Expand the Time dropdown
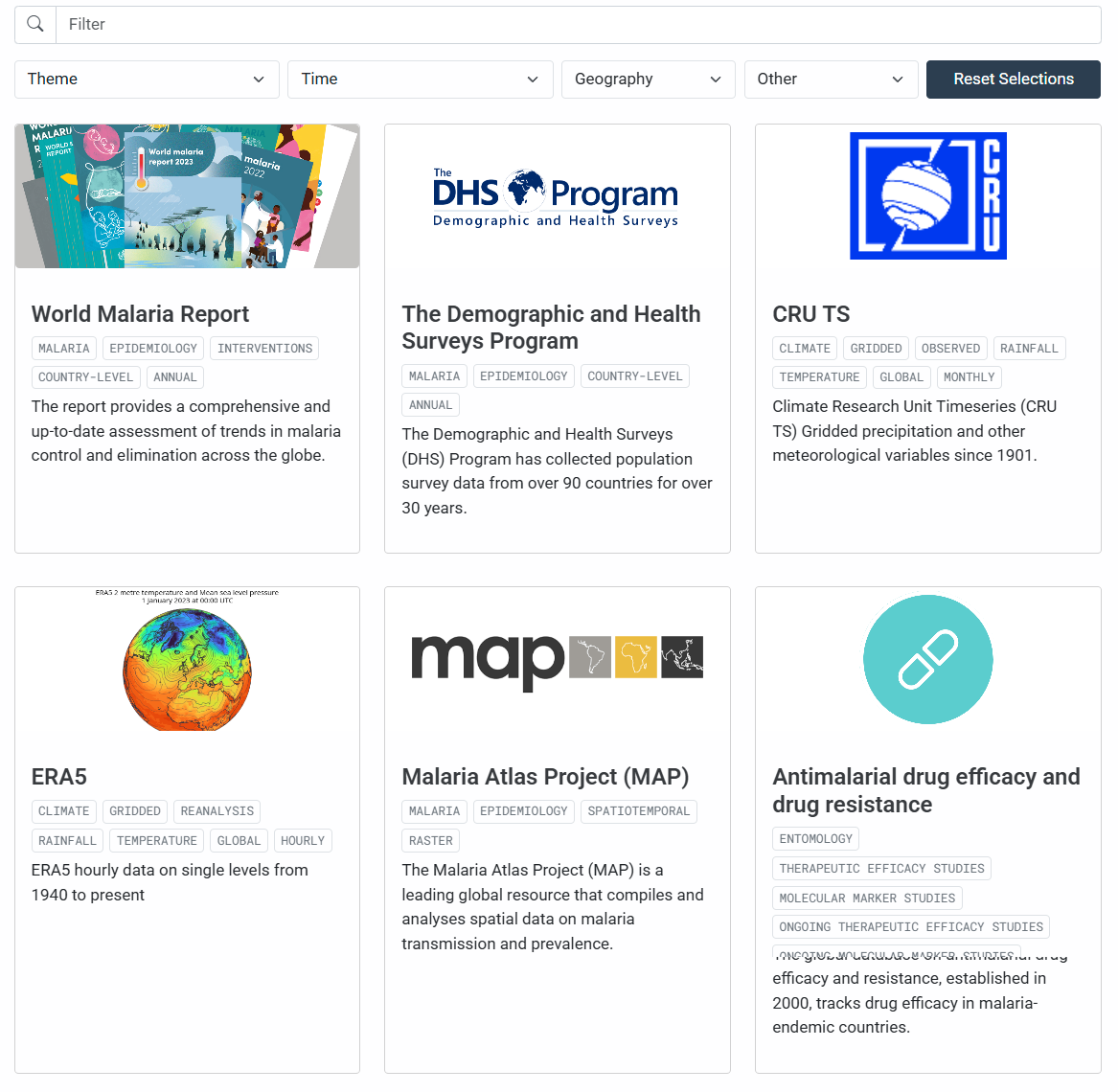 [x=420, y=80]
